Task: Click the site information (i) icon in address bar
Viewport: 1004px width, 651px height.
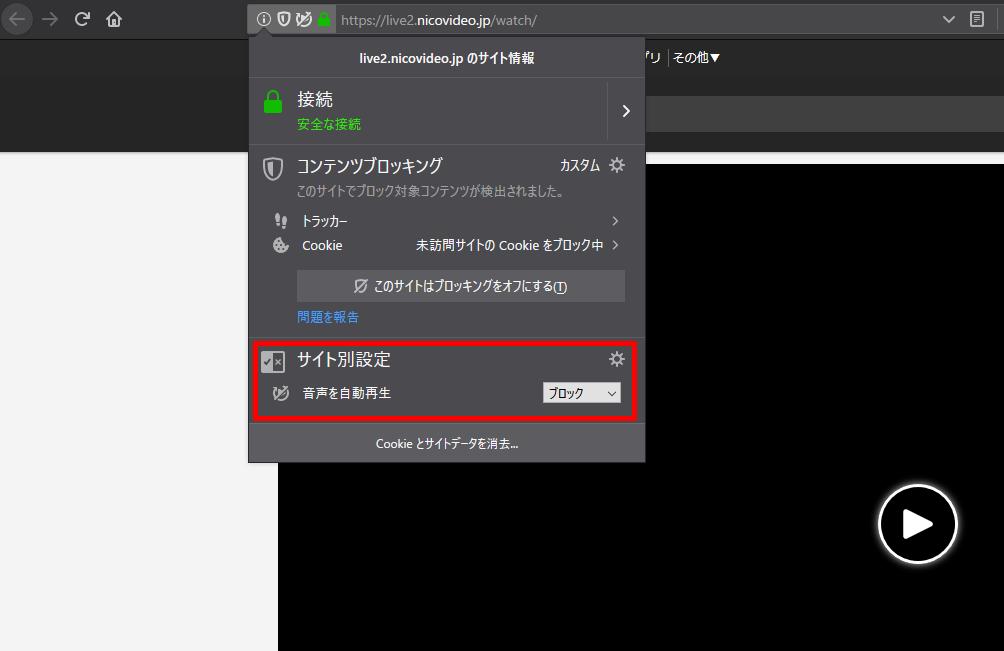Action: click(x=263, y=20)
